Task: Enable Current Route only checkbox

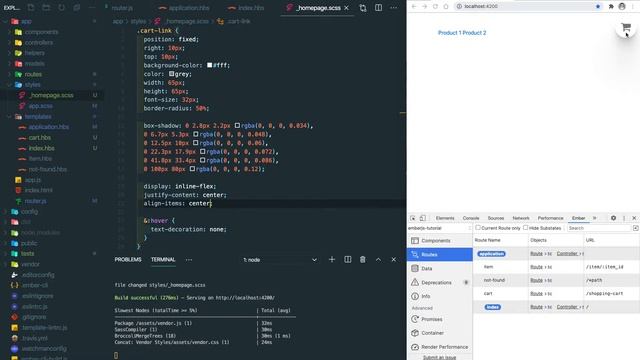Action: tap(478, 228)
